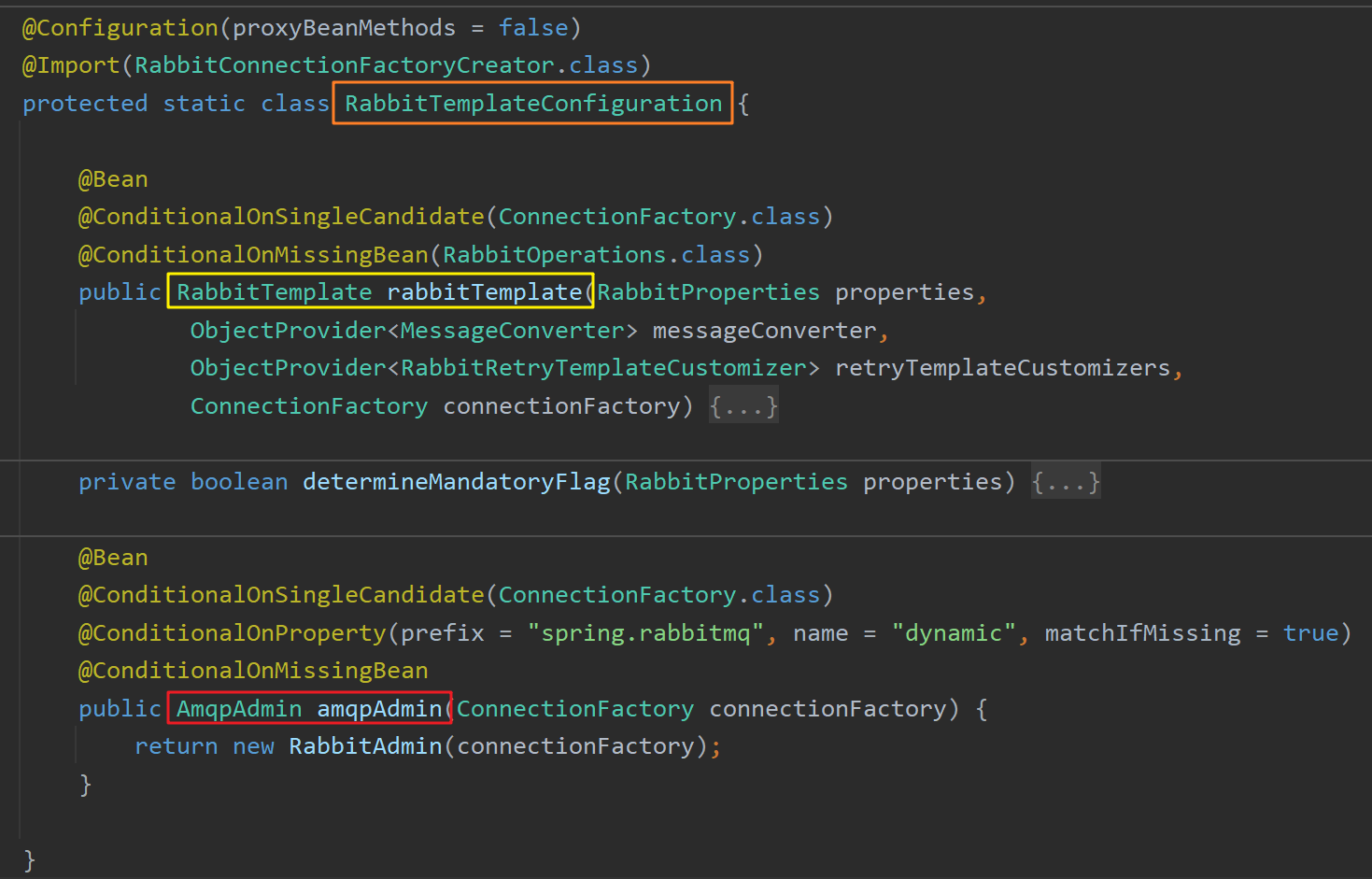The image size is (1372, 879).
Task: Click matchIfMissing attribute
Action: coord(1143,633)
